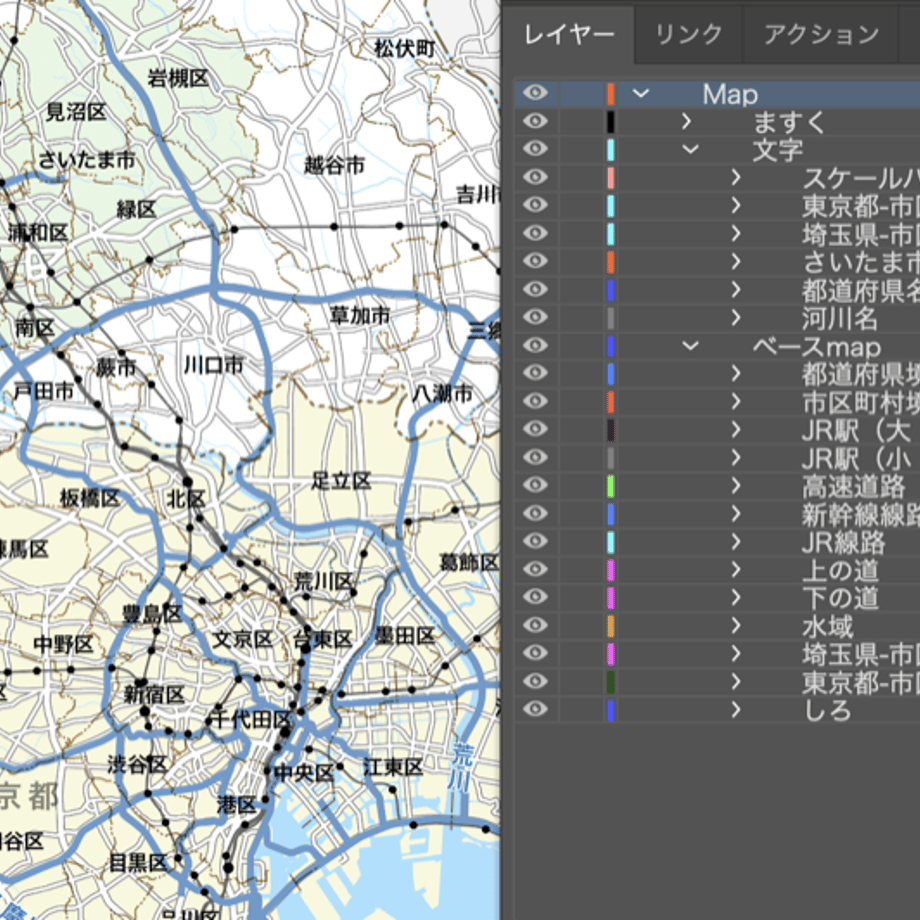The image size is (920, 920).
Task: Expand the 下の道 sublayer
Action: coord(736,597)
